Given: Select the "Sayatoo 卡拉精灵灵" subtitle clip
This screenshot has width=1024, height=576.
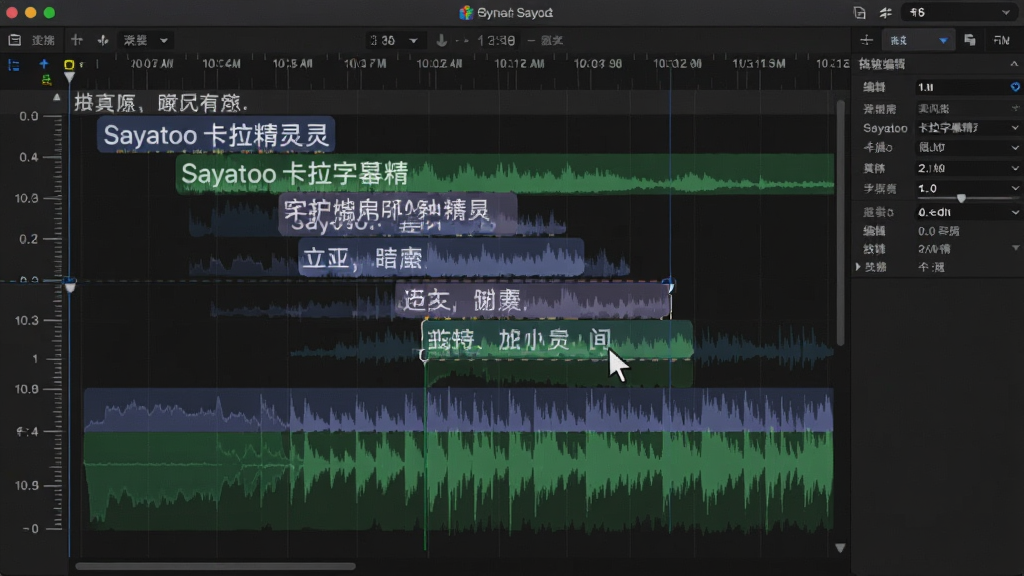Looking at the screenshot, I should point(216,135).
